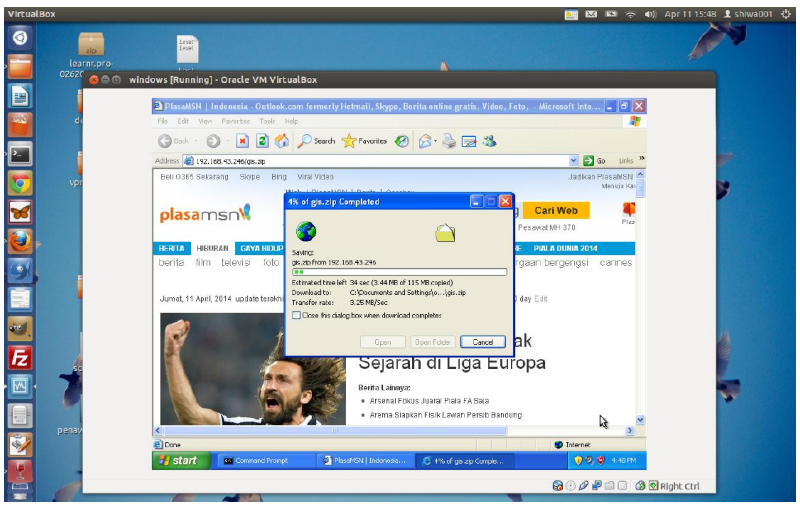Cancel the gis.zip download
The width and height of the screenshot is (800, 506).
483,342
